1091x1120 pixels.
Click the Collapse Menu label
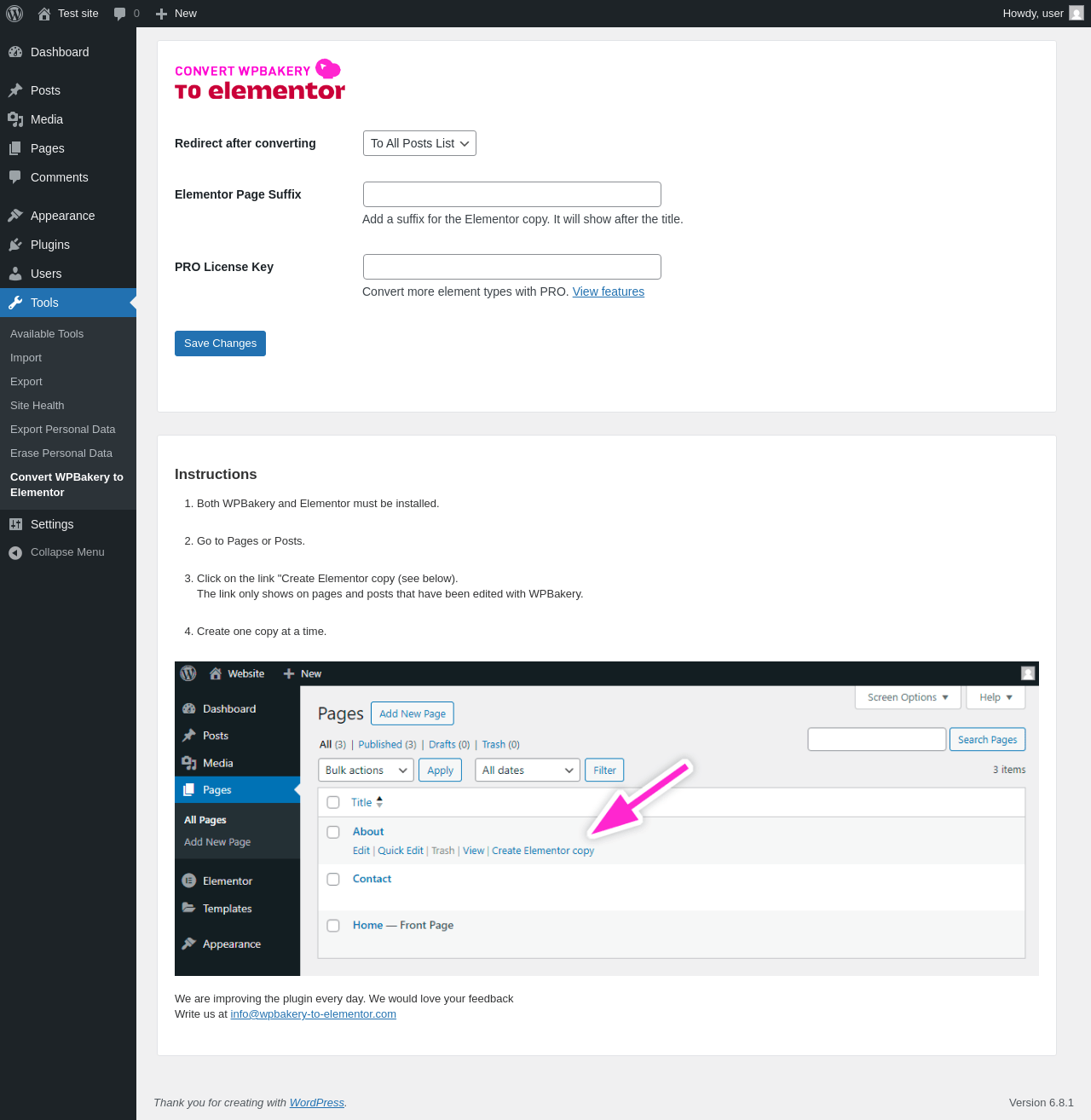(67, 552)
